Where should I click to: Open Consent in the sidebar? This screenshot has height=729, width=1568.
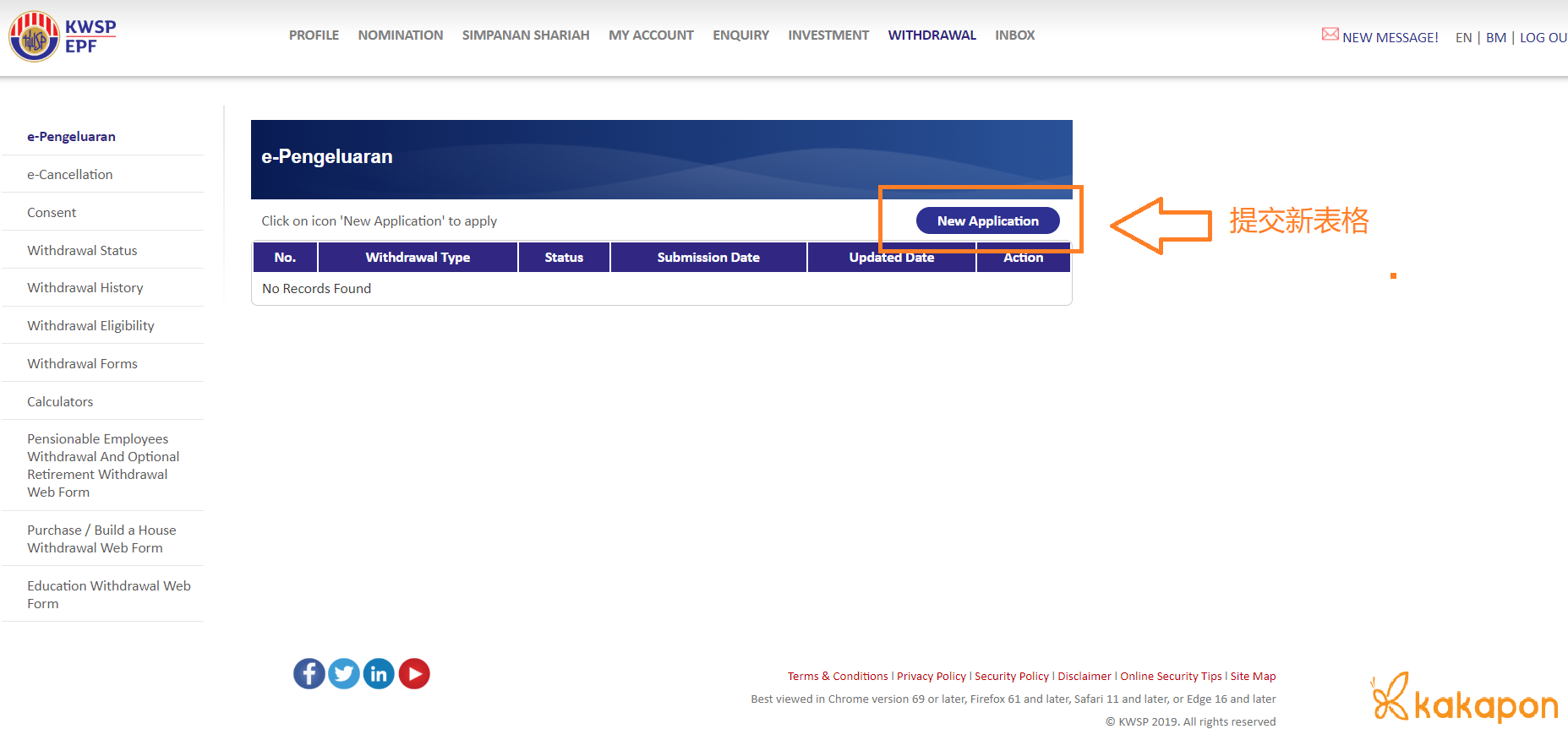pyautogui.click(x=52, y=213)
